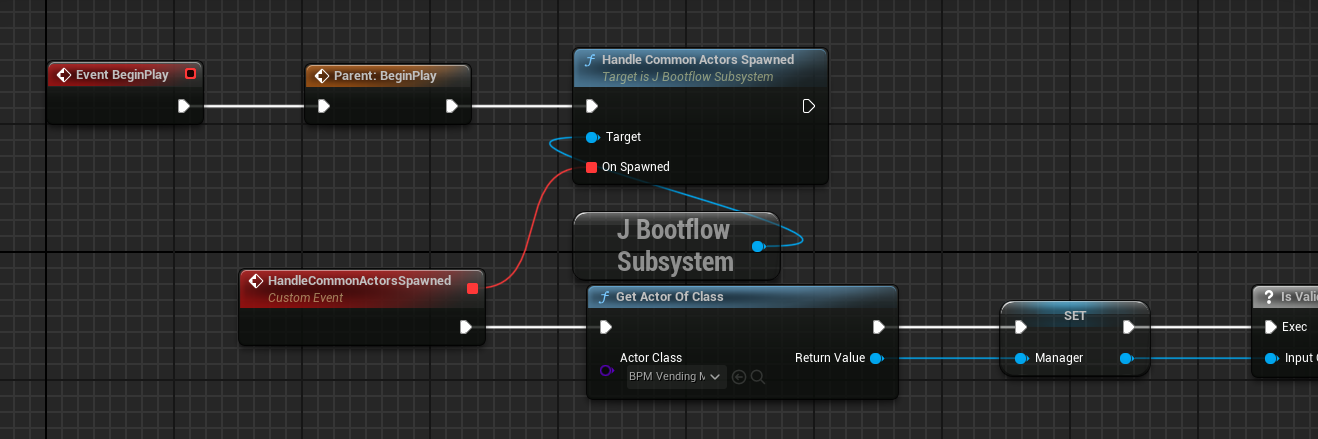This screenshot has width=1318, height=439.
Task: Click the Actor Class purple input pin
Action: pos(605,370)
